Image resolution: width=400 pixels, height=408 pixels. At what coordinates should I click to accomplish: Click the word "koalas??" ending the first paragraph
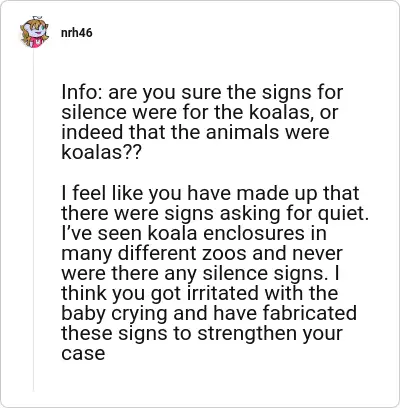(x=101, y=153)
